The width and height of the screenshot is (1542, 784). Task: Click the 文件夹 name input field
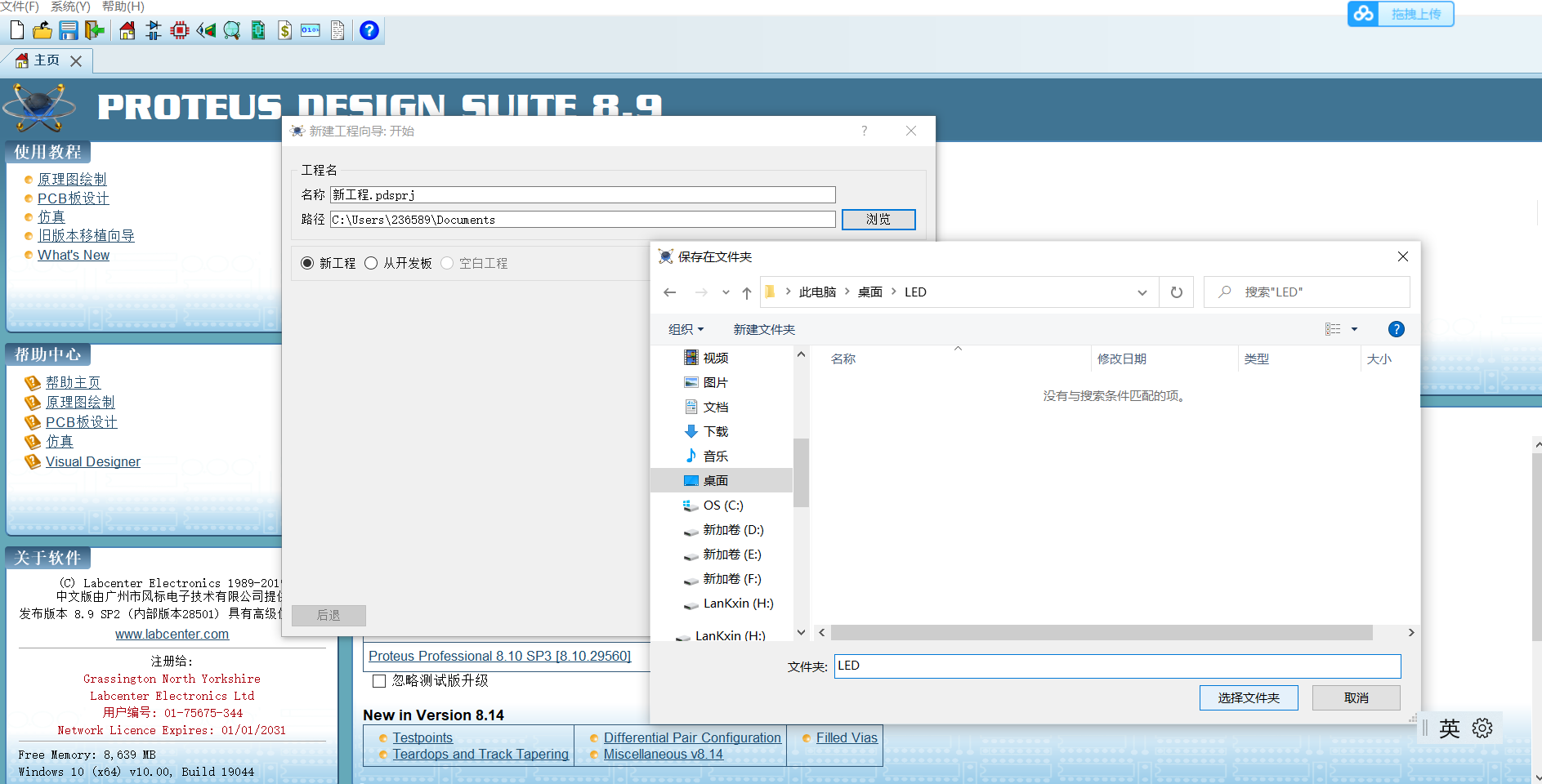[x=1115, y=666]
